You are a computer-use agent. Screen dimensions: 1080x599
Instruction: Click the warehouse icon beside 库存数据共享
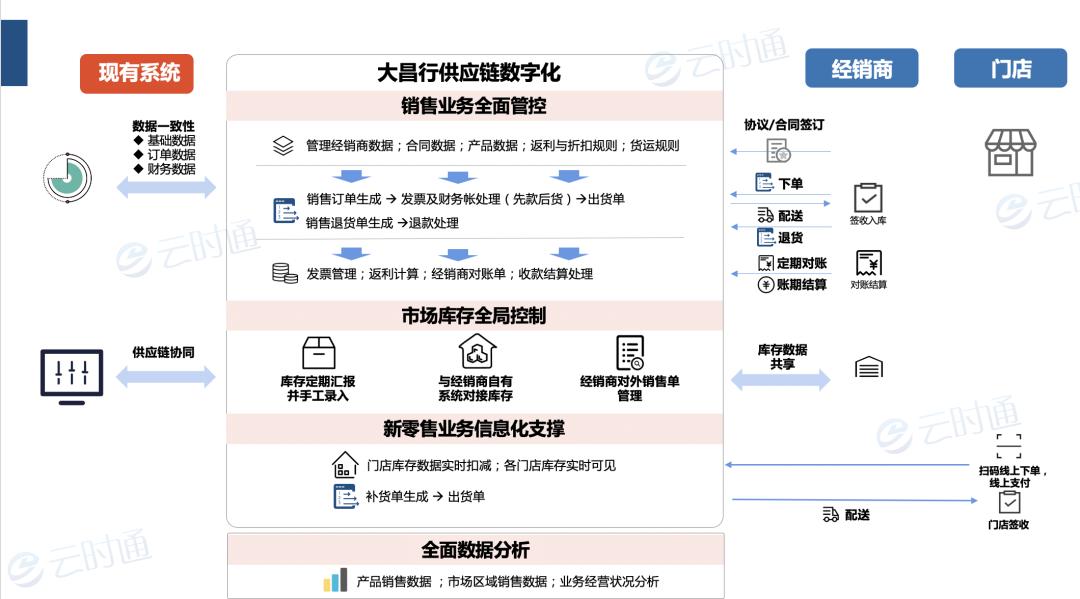click(x=868, y=366)
